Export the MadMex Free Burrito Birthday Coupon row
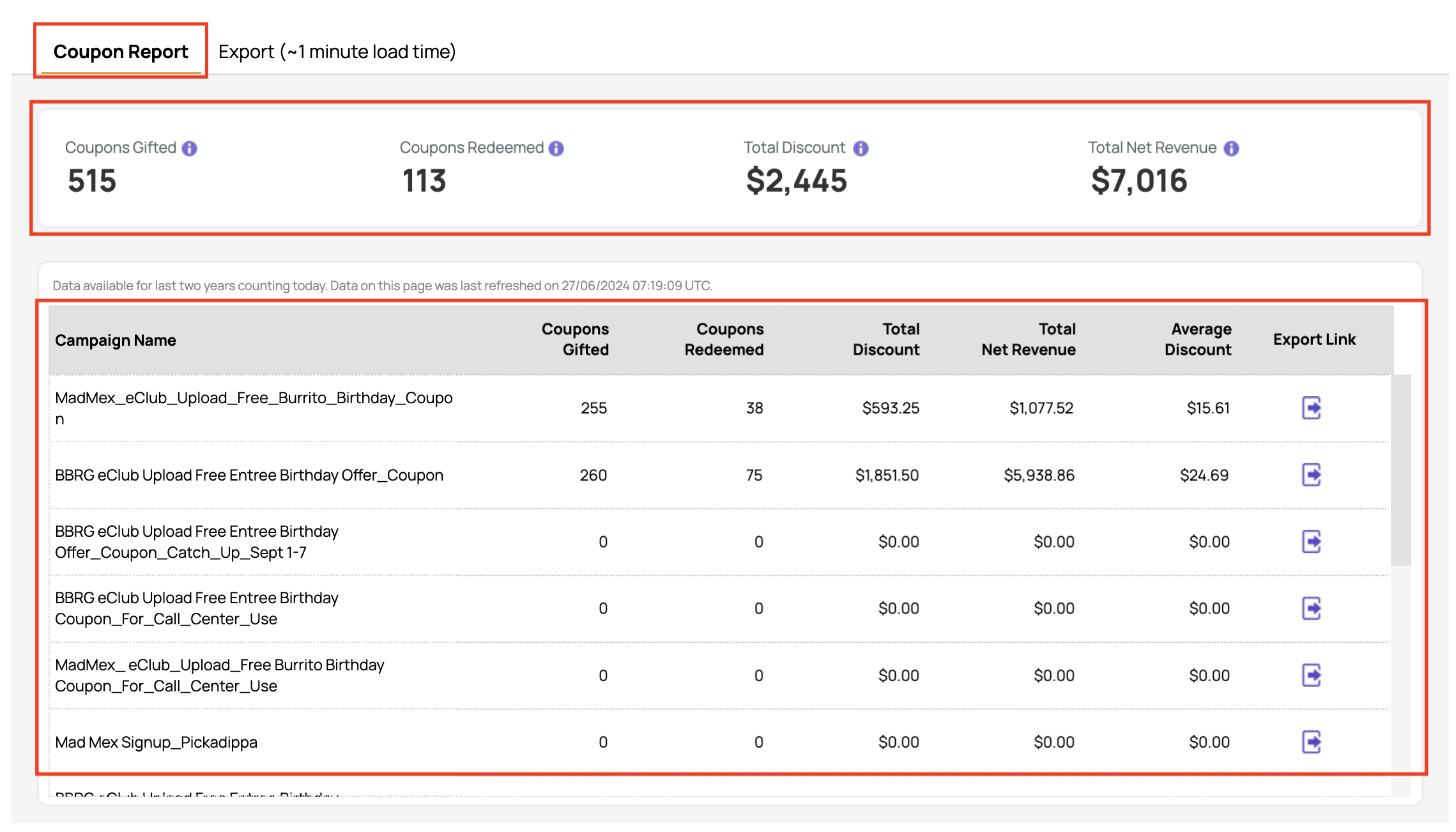1456x832 pixels. click(x=1312, y=408)
